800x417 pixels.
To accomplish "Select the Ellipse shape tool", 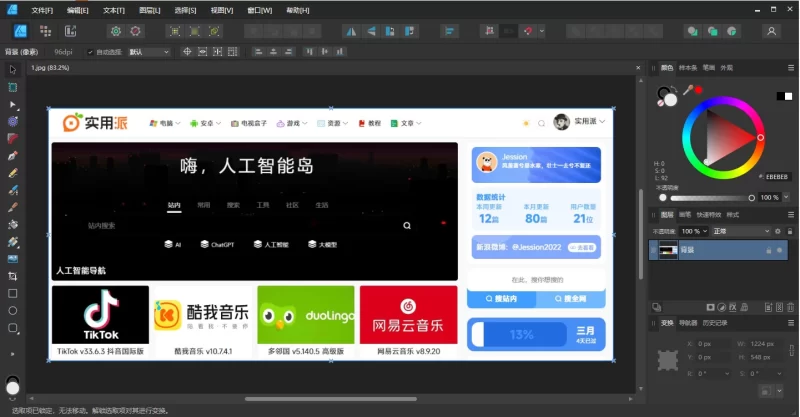I will tap(13, 311).
